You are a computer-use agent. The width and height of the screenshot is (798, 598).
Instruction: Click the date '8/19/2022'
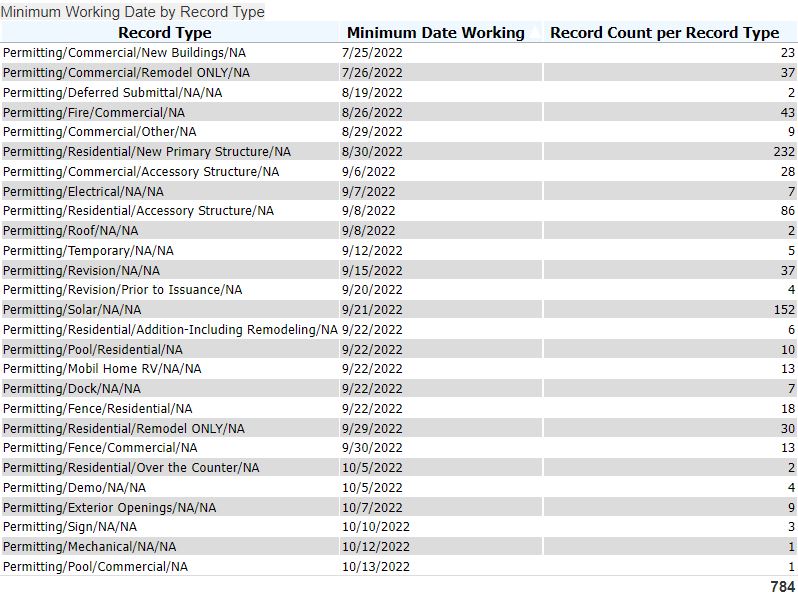(x=372, y=93)
